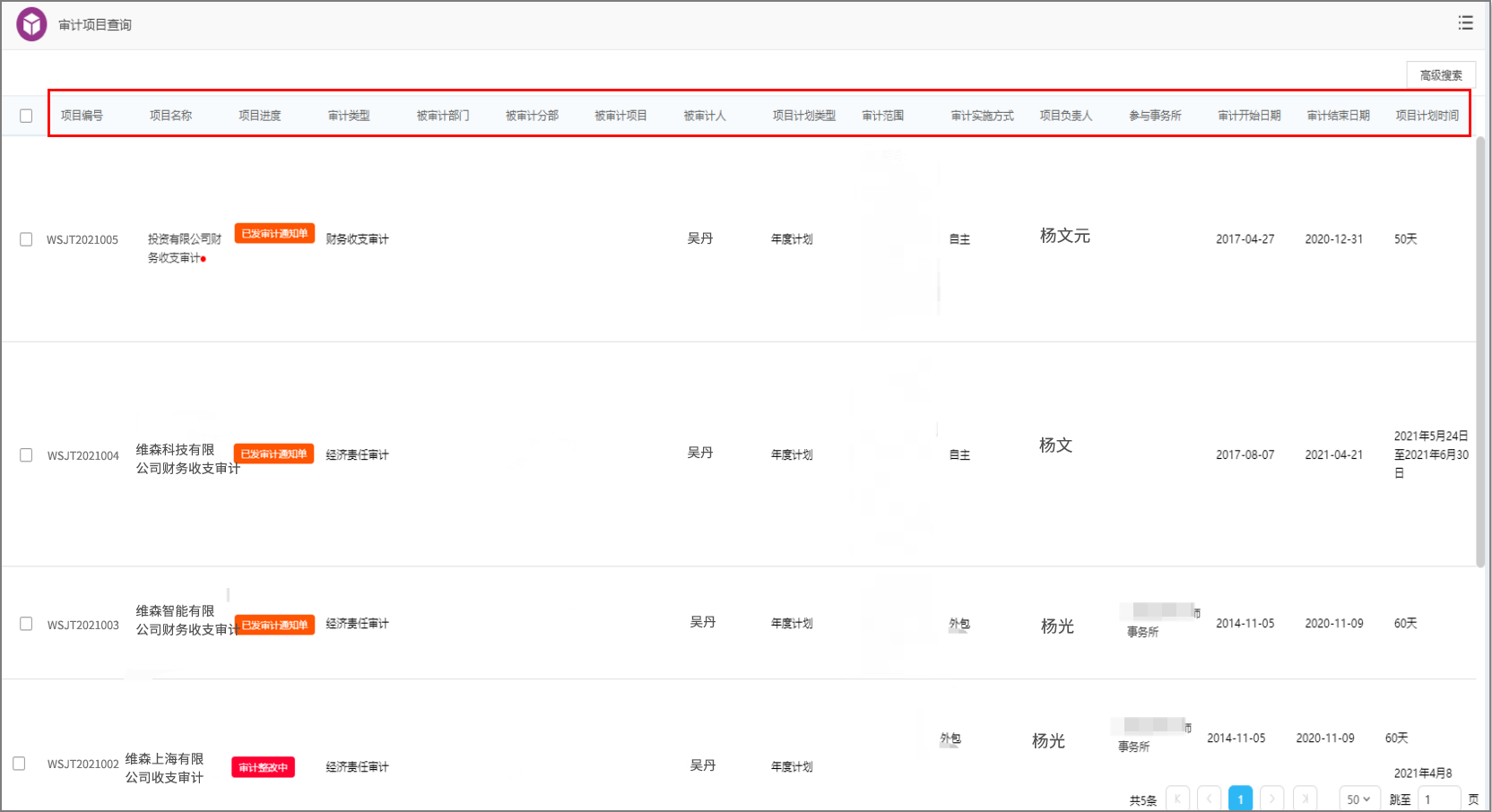Toggle the select-all checkbox in table header
The height and width of the screenshot is (812, 1492).
click(x=26, y=116)
